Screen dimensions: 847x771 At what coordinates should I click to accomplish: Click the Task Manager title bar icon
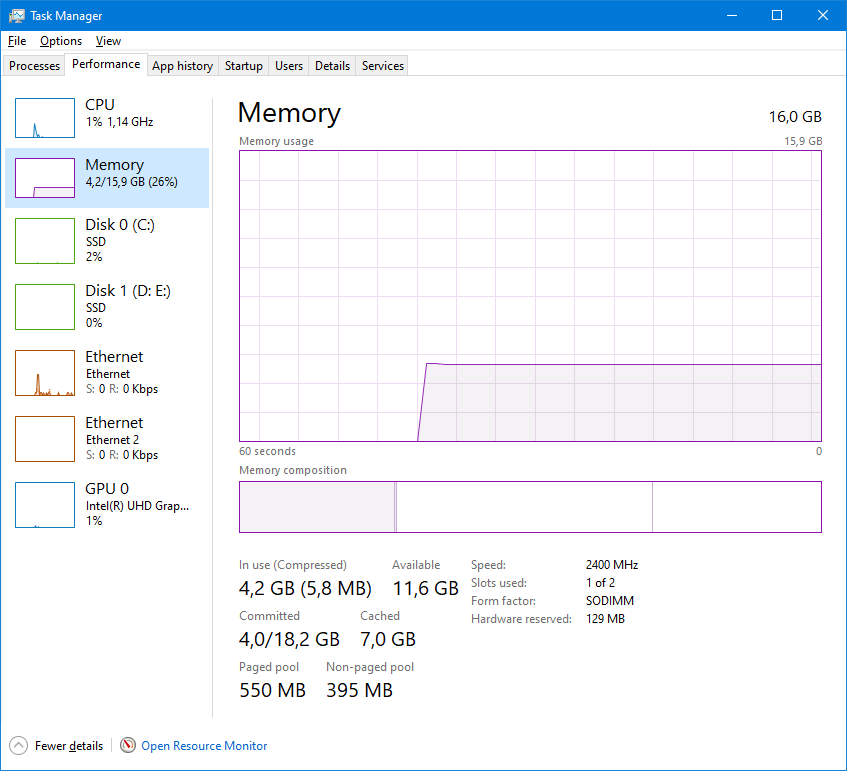point(14,15)
